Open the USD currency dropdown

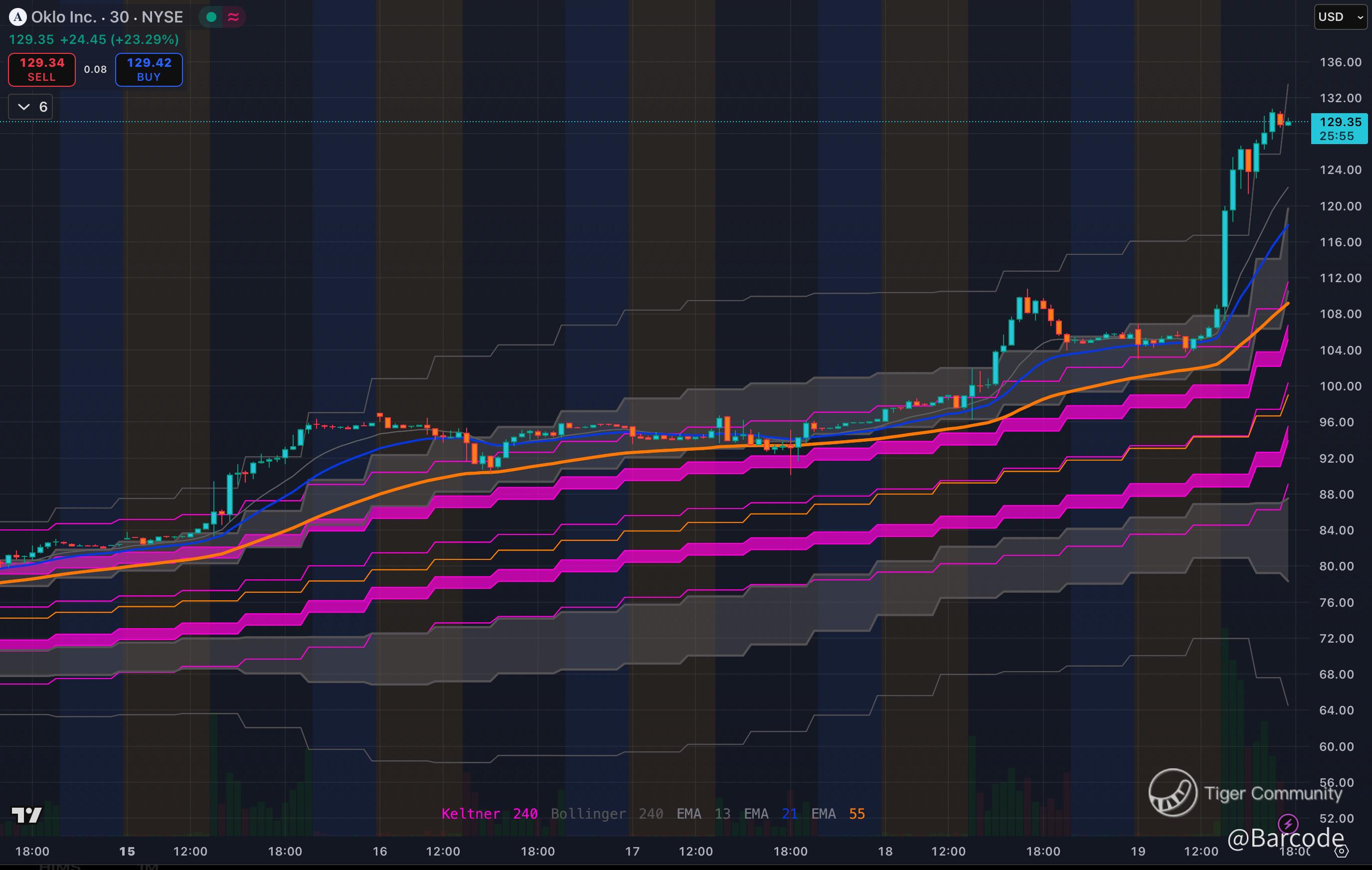pyautogui.click(x=1340, y=17)
